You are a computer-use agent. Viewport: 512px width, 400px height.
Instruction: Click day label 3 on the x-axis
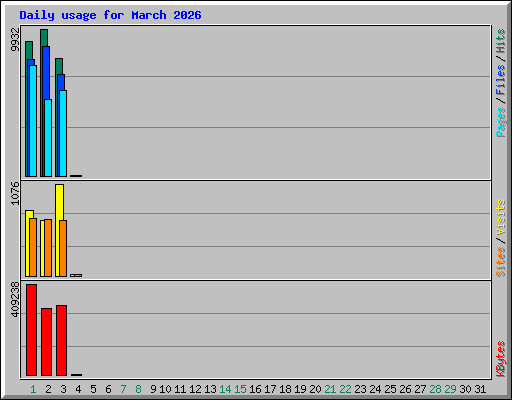[x=63, y=389]
